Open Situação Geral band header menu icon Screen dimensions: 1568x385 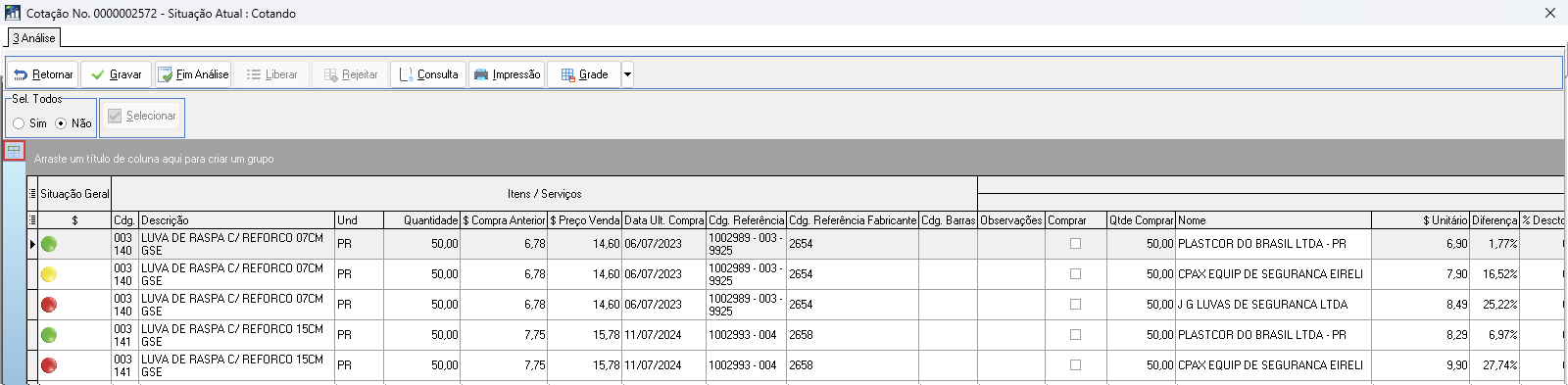click(32, 194)
